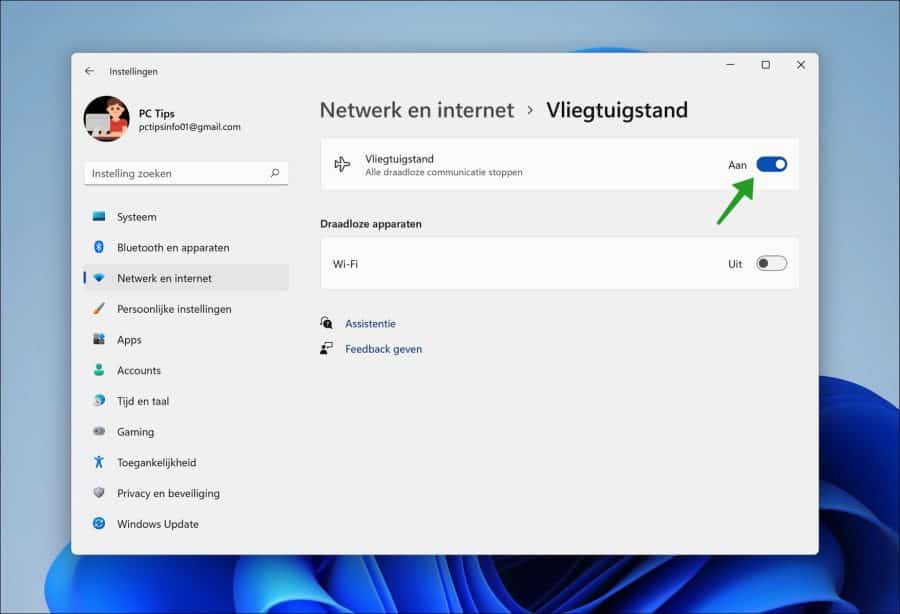The width and height of the screenshot is (900, 614).
Task: Open Toegankelijkheid settings
Action: coord(186,463)
